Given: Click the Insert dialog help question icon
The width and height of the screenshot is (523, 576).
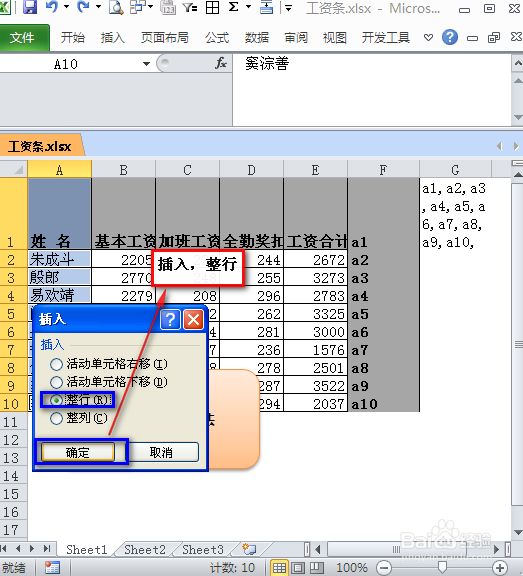Looking at the screenshot, I should 170,319.
